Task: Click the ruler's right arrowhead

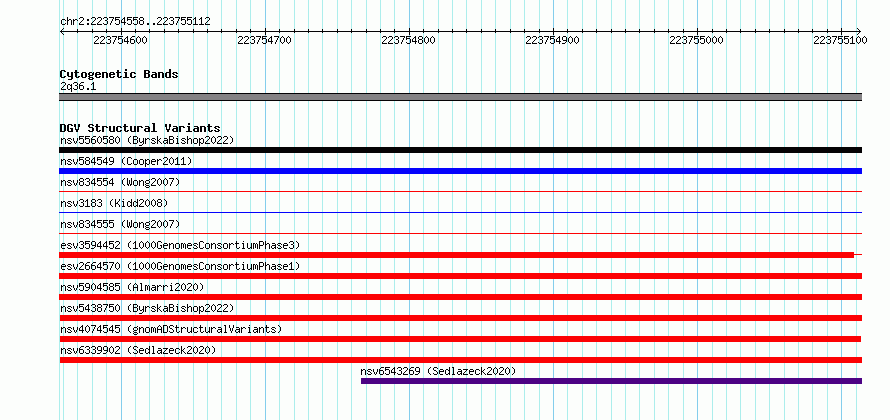Action: tap(859, 31)
